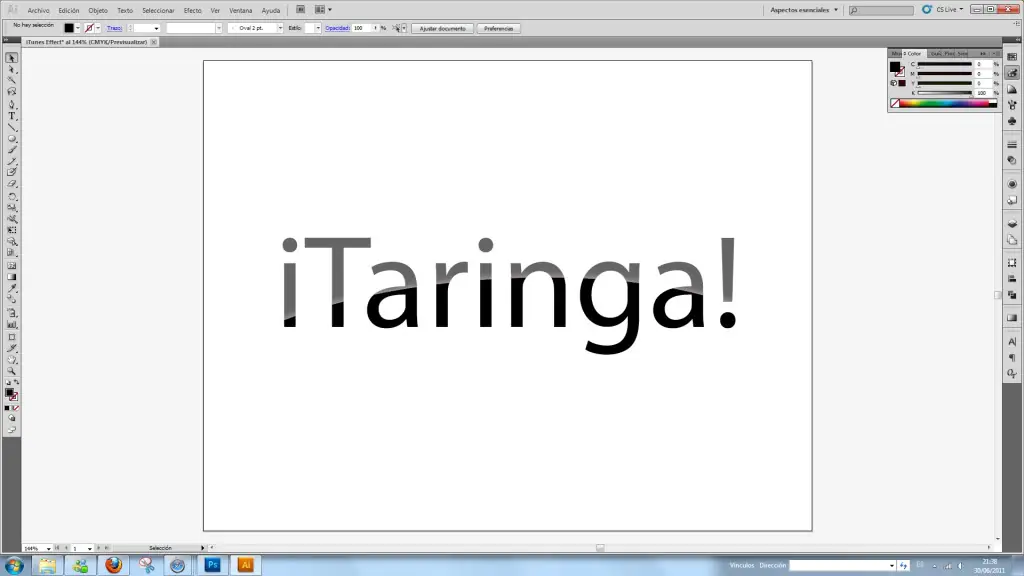
Task: Click the Ajustar documento button
Action: point(442,28)
